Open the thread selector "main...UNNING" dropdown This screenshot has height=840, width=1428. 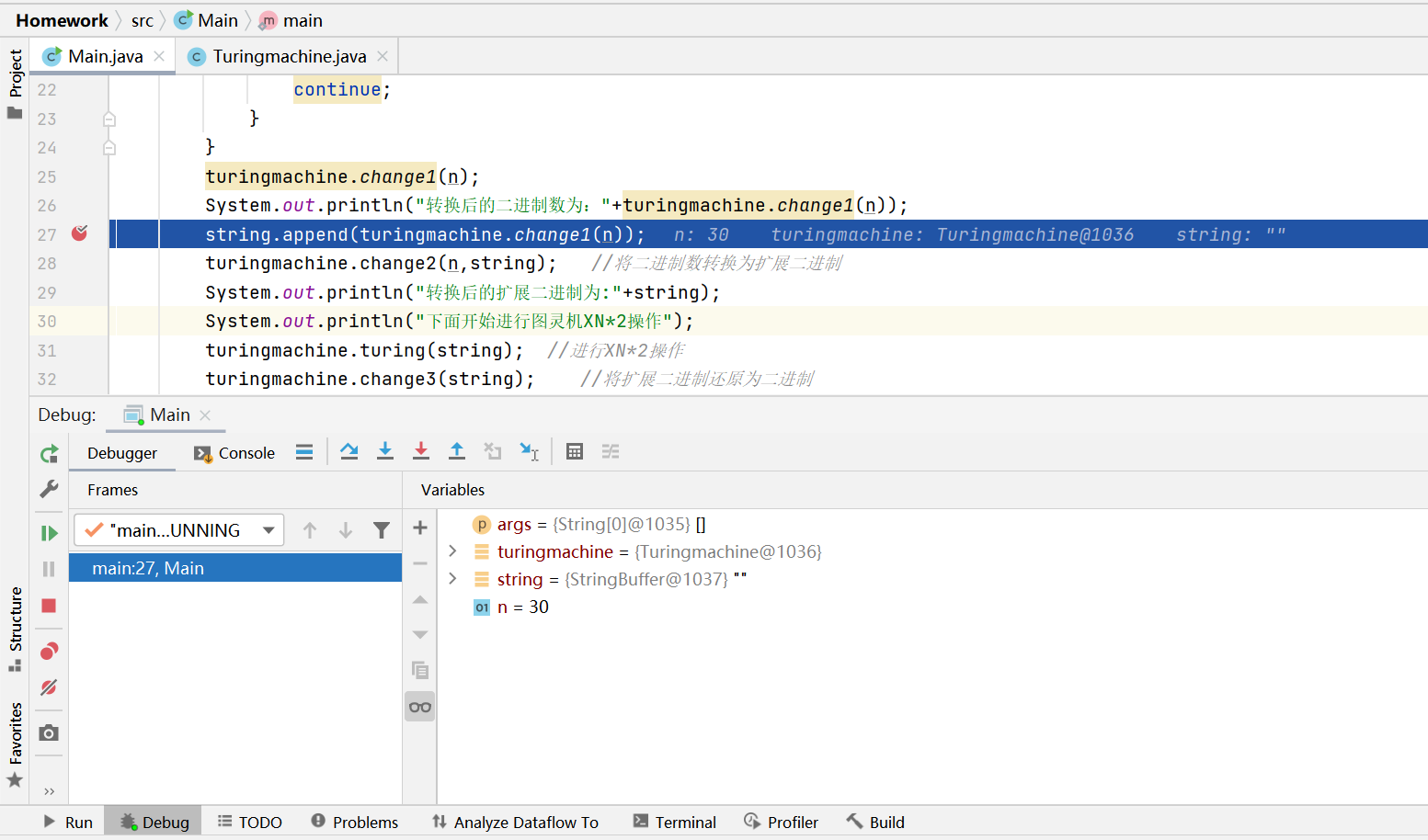(179, 530)
